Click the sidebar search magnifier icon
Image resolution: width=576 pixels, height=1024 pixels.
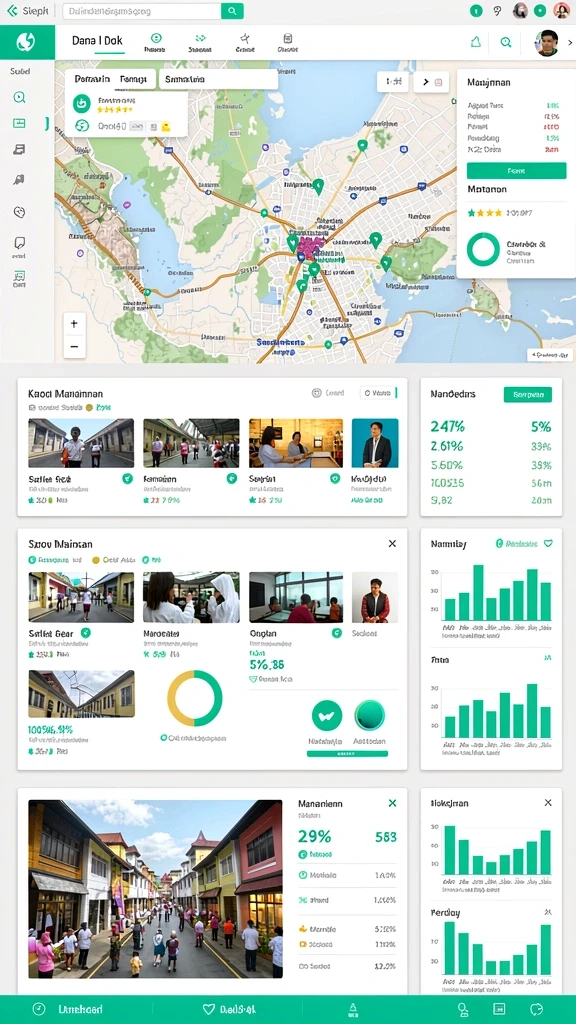pyautogui.click(x=19, y=97)
